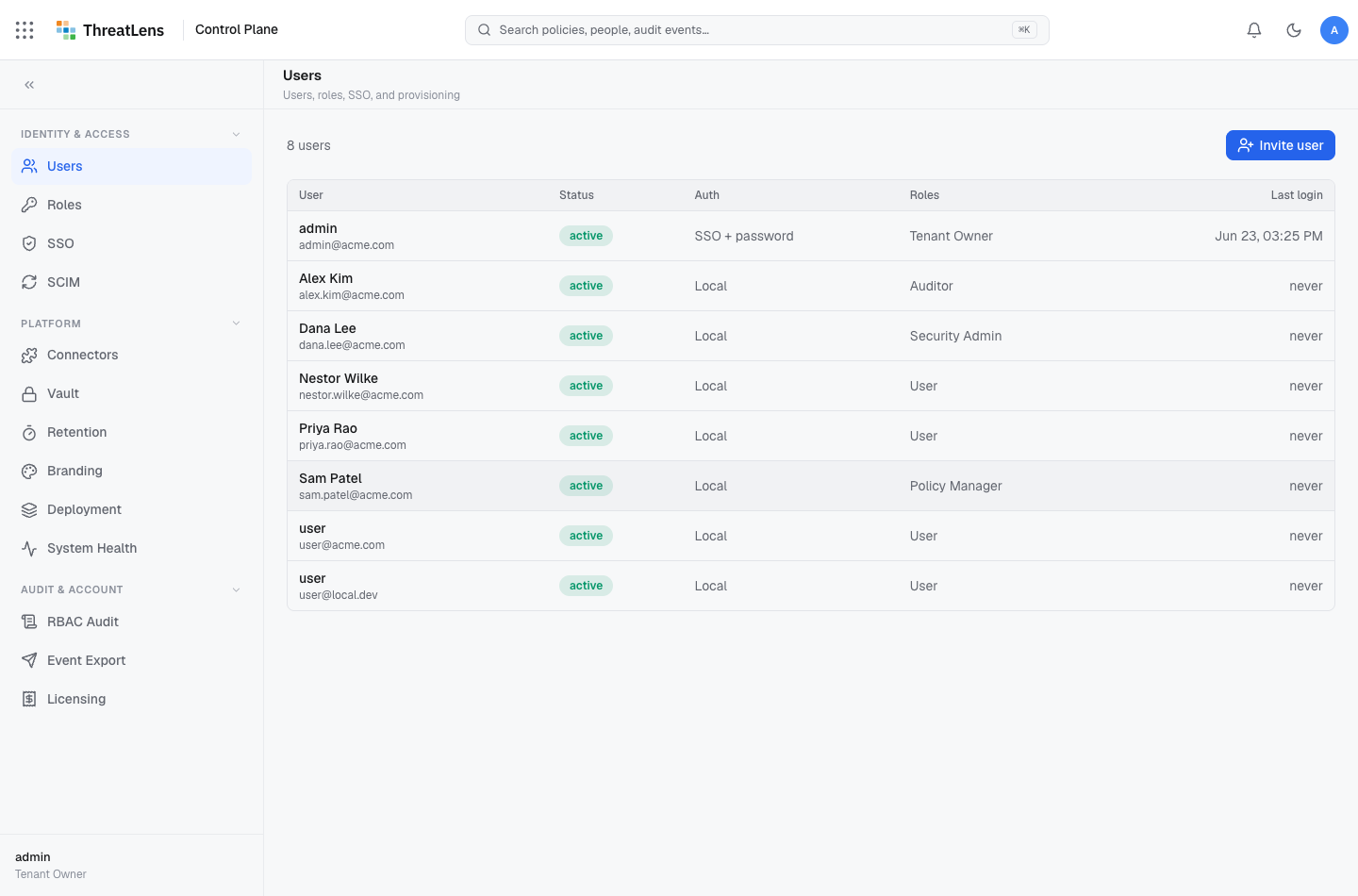Click the active badge for Sam Patel
The height and width of the screenshot is (896, 1358).
click(586, 486)
